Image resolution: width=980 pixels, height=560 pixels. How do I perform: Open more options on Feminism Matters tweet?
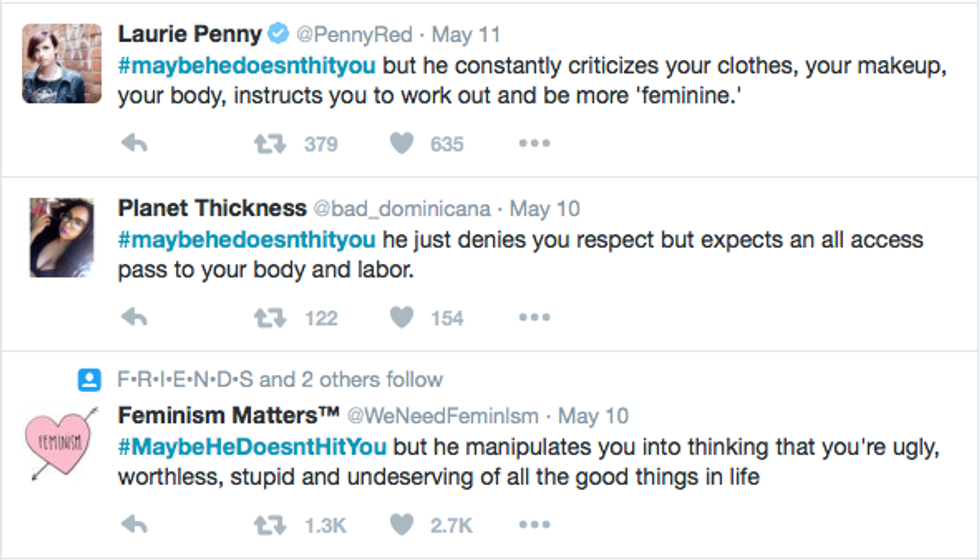click(x=534, y=524)
